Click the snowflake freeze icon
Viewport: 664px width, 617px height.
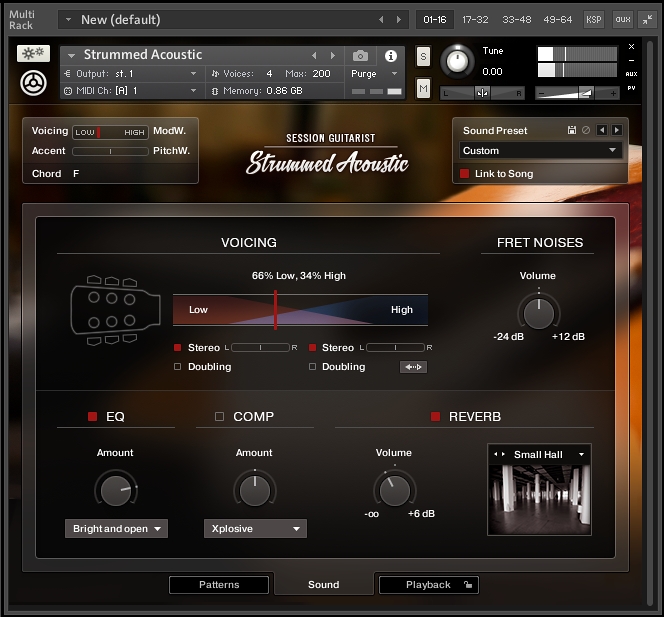33,53
